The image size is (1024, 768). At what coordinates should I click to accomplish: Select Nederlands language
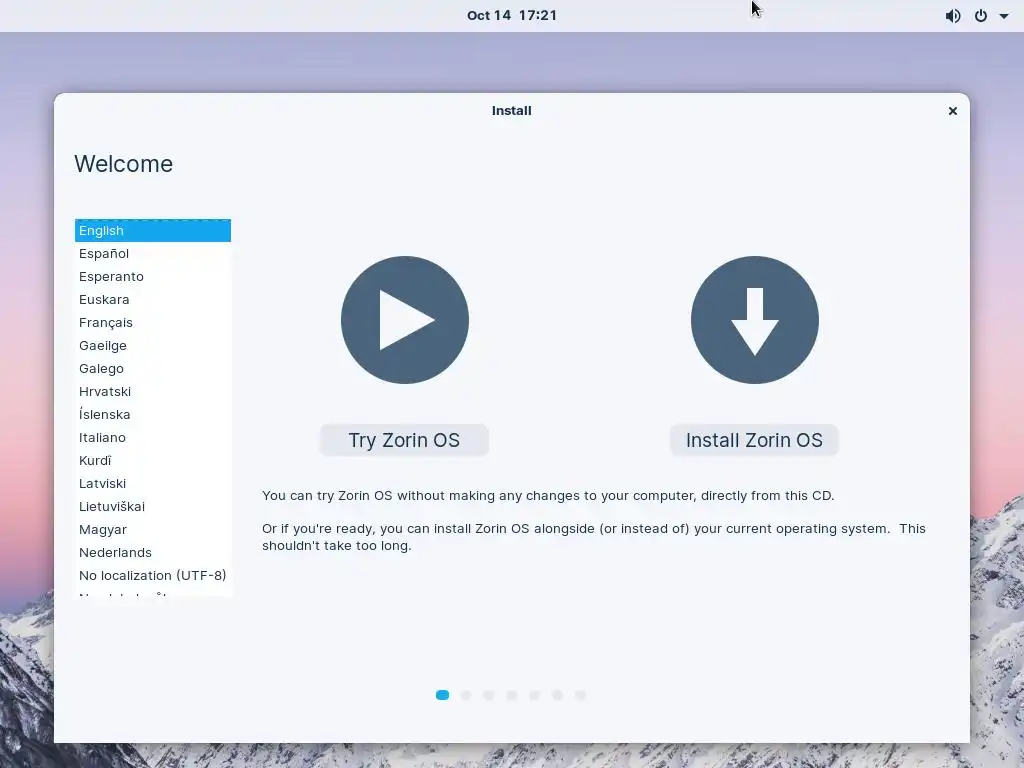tap(153, 552)
